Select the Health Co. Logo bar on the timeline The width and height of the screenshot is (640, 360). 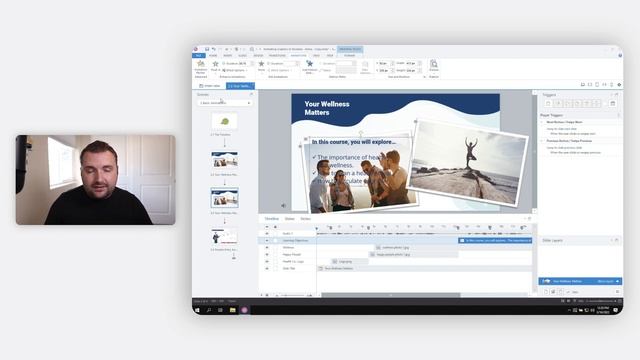pos(349,261)
